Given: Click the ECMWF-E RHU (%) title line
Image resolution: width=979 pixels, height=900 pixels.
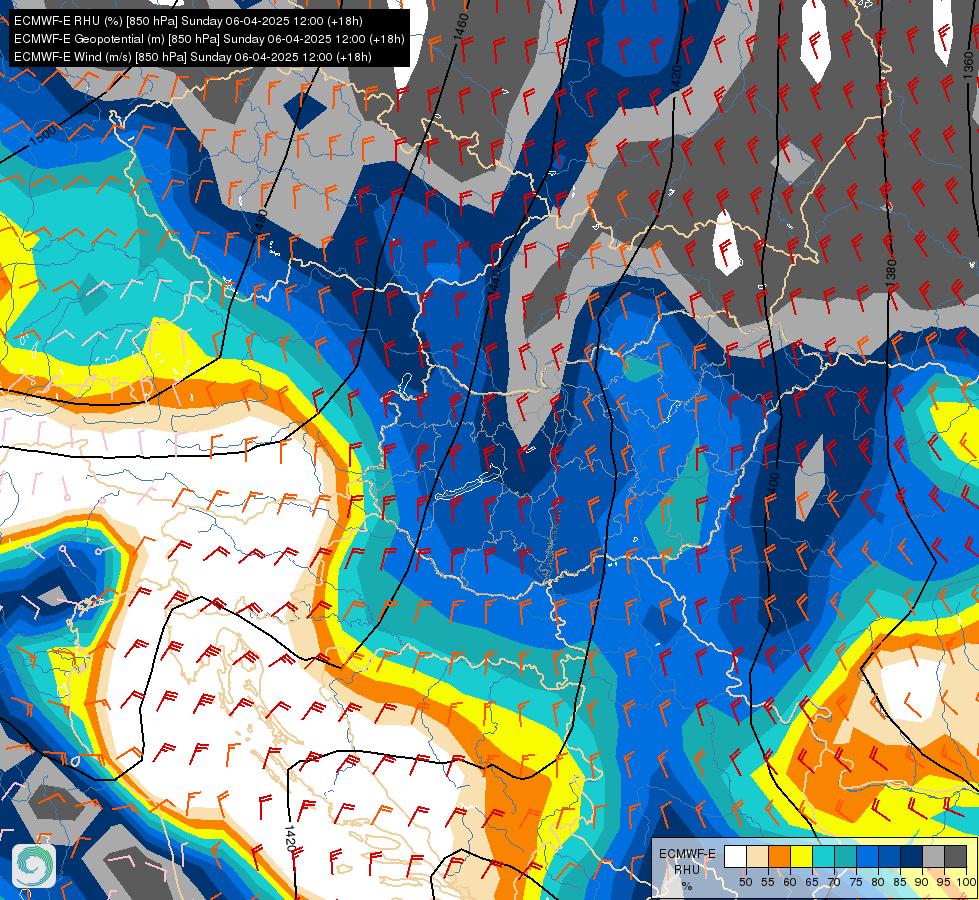Looking at the screenshot, I should [x=188, y=21].
